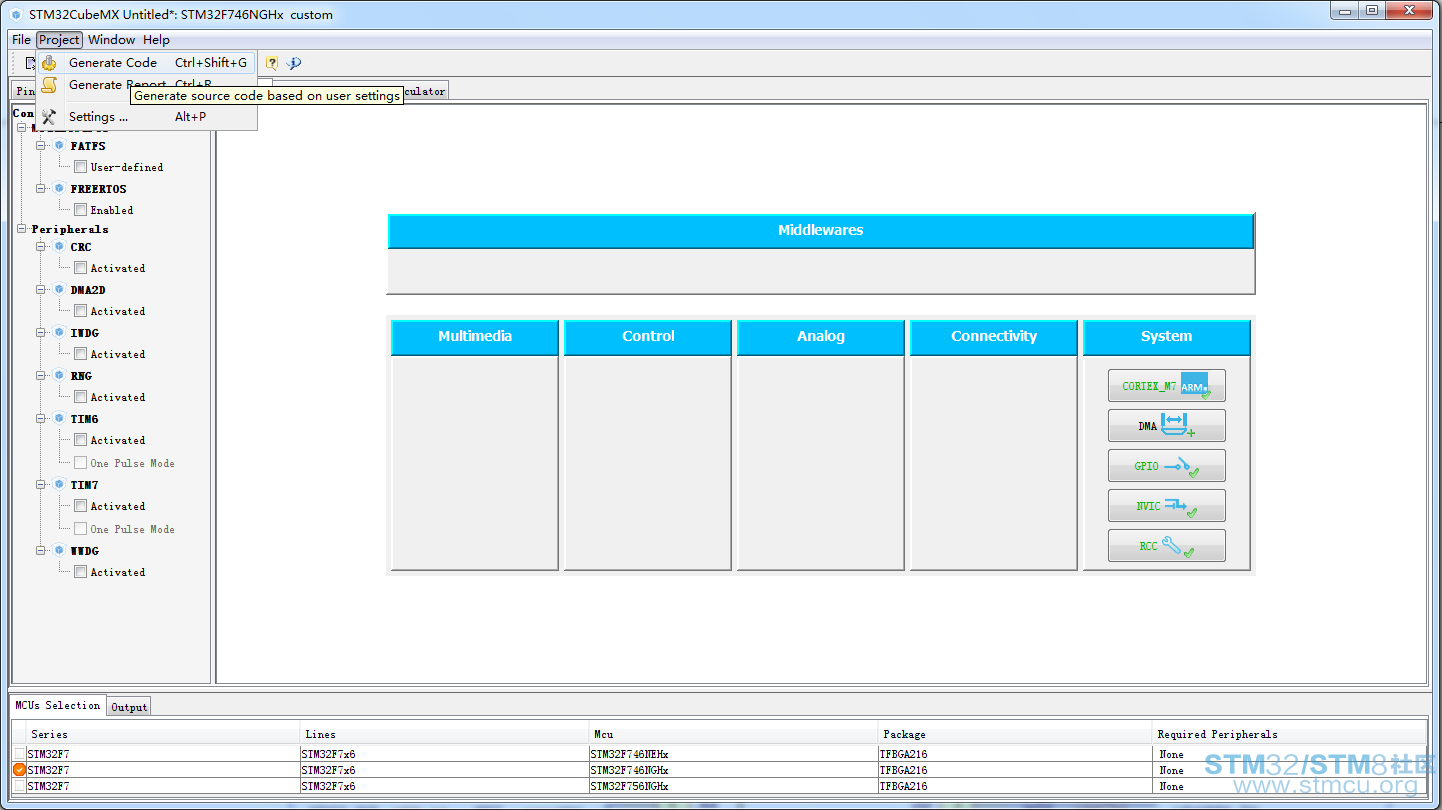Click the TIM7 blue cube icon
Image resolution: width=1442 pixels, height=810 pixels.
click(59, 485)
